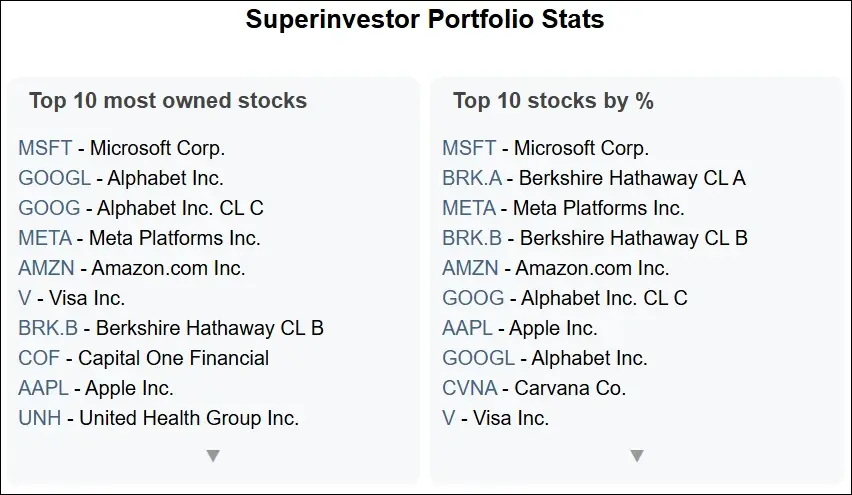Open META ticker in stocks by % list
Image resolution: width=852 pixels, height=495 pixels.
[469, 208]
